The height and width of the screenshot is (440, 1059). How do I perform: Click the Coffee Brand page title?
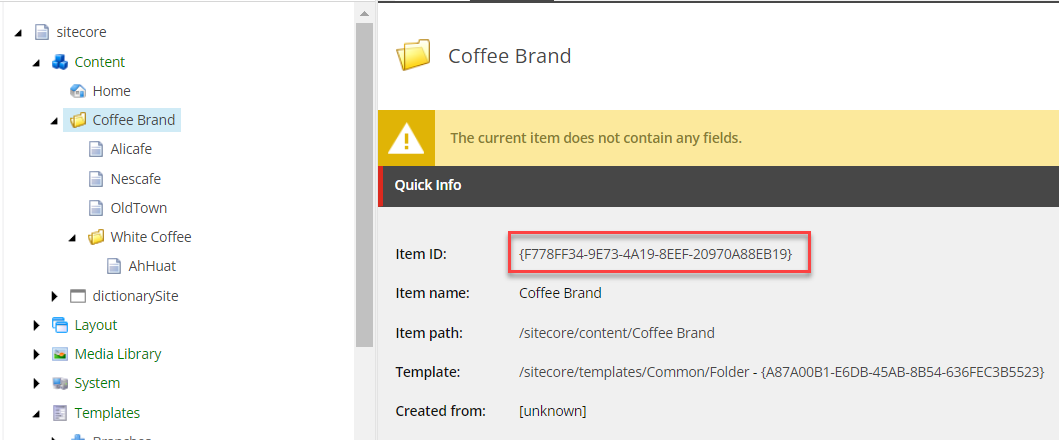point(510,55)
